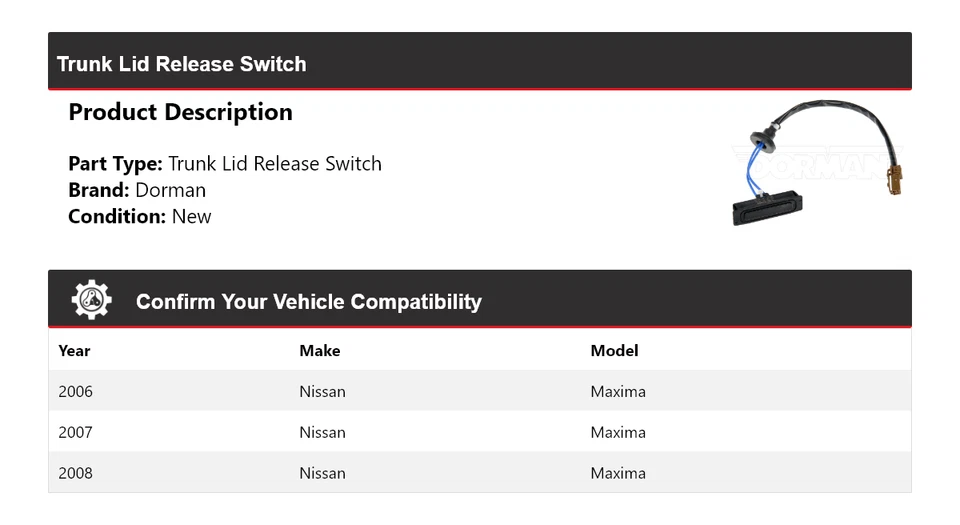Select the Make column header
The width and height of the screenshot is (960, 525).
pos(320,351)
